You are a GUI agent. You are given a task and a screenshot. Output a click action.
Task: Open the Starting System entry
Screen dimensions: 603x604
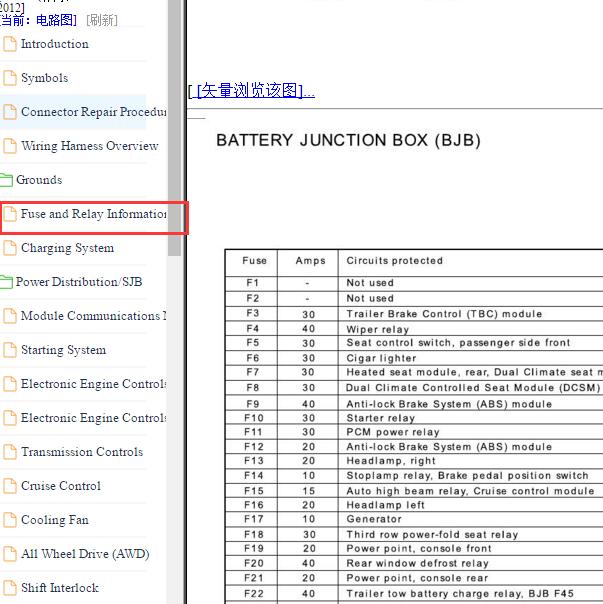(x=64, y=350)
